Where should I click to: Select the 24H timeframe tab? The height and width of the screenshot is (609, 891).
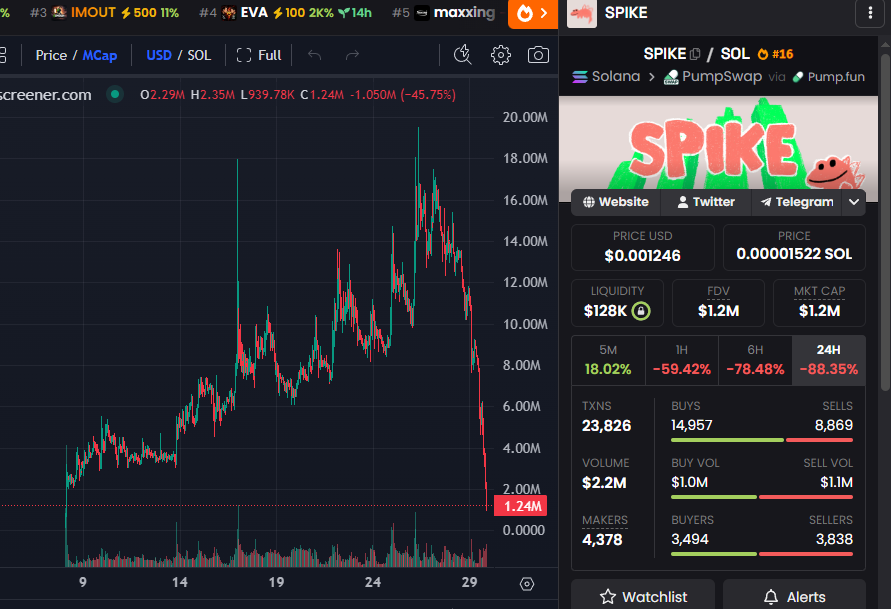[x=828, y=360]
